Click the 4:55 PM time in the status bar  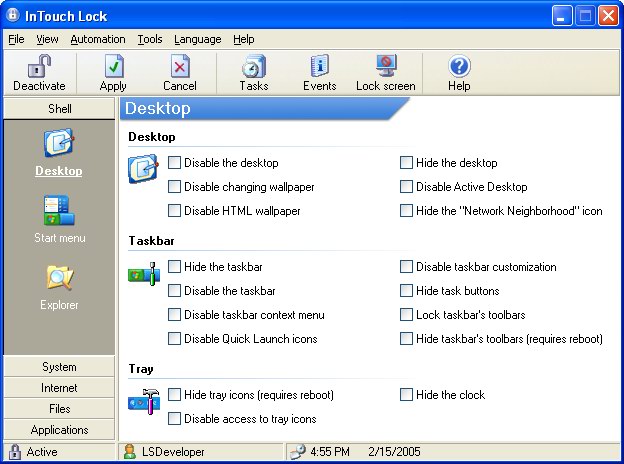330,452
